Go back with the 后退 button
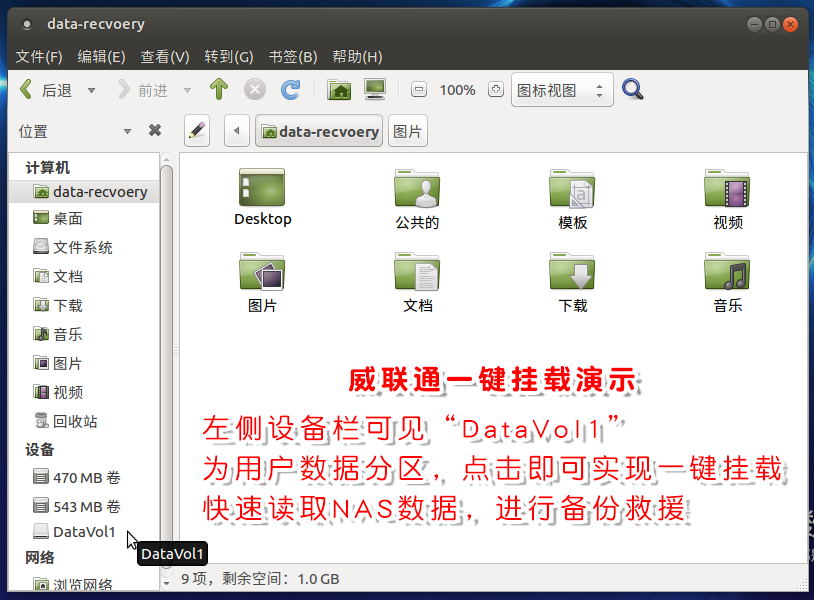 pos(46,90)
